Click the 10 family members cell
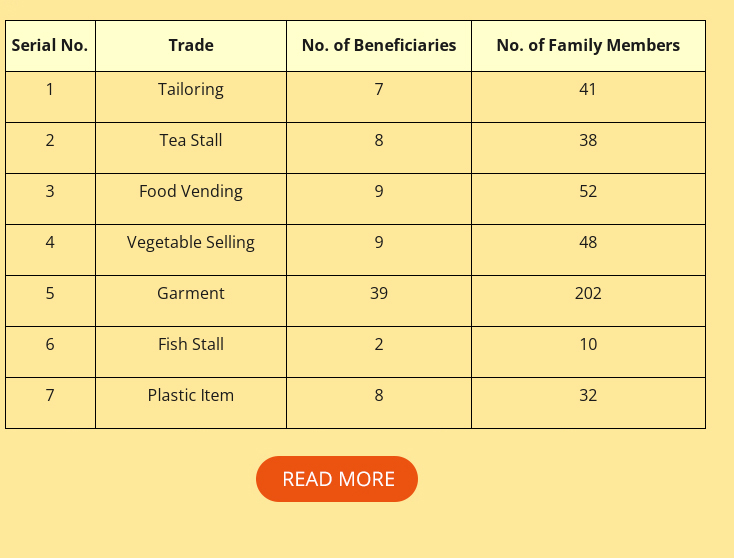Screen dimensions: 734x558 tap(588, 352)
